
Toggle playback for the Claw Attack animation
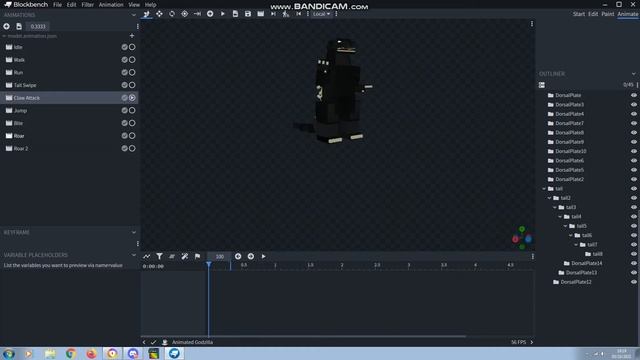point(132,98)
